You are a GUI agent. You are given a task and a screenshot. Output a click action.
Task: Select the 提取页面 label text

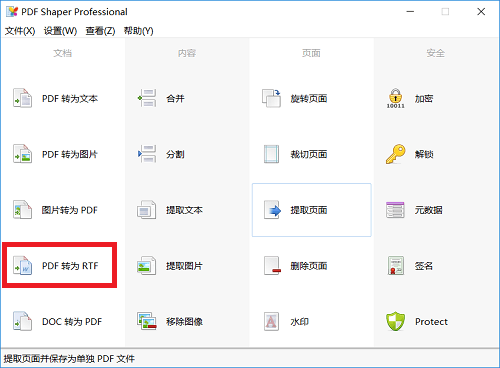click(x=309, y=210)
